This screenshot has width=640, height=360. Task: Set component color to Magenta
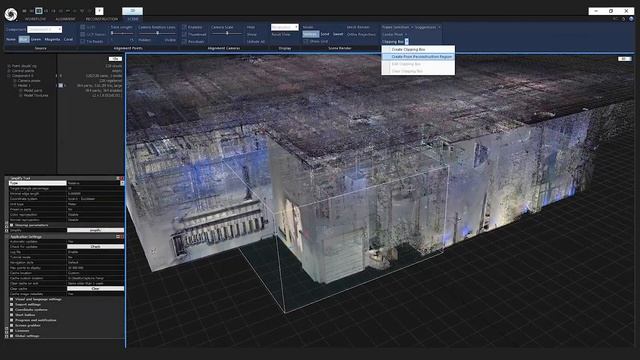52,40
